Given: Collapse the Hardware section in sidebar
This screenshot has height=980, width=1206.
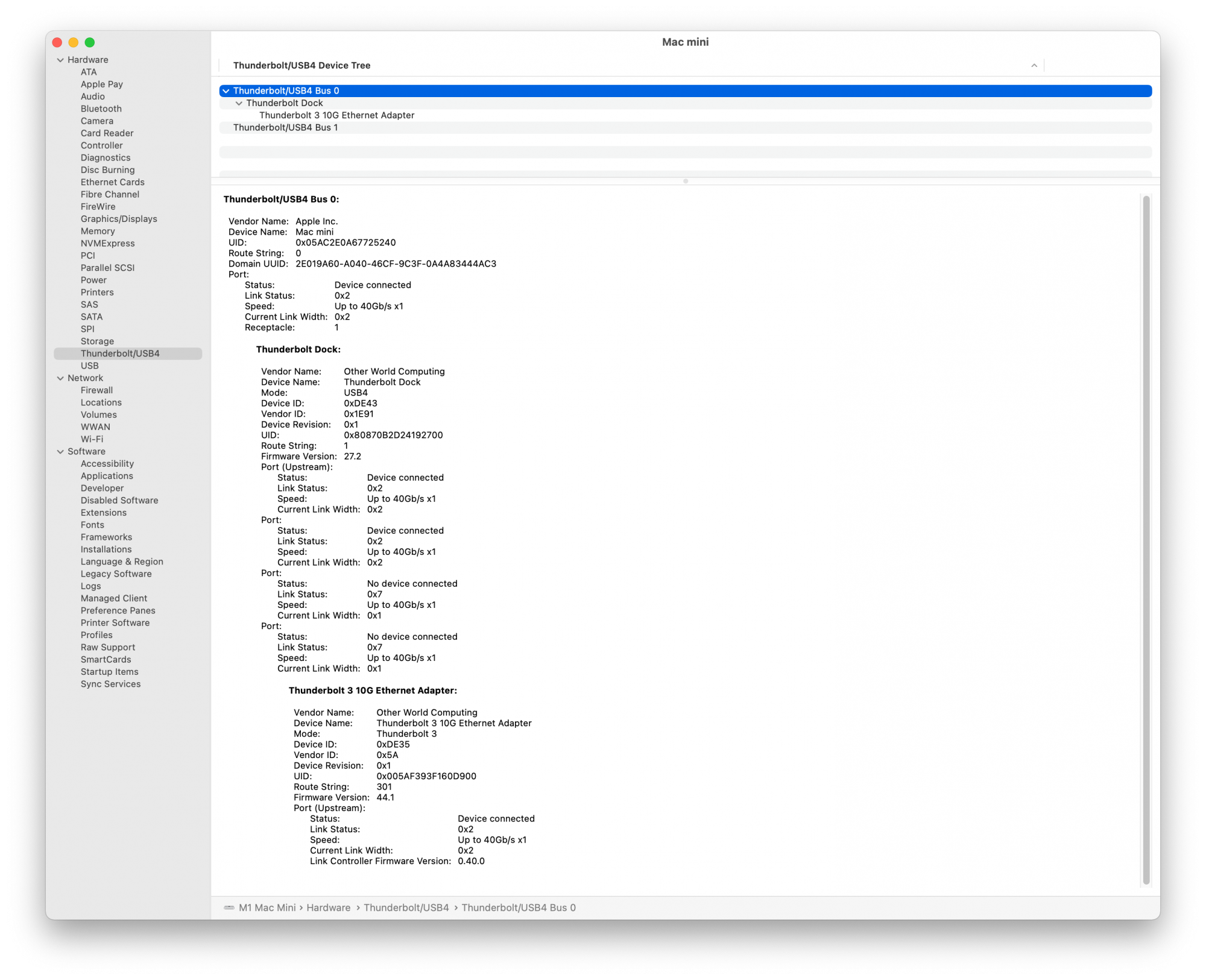Looking at the screenshot, I should pyautogui.click(x=60, y=60).
